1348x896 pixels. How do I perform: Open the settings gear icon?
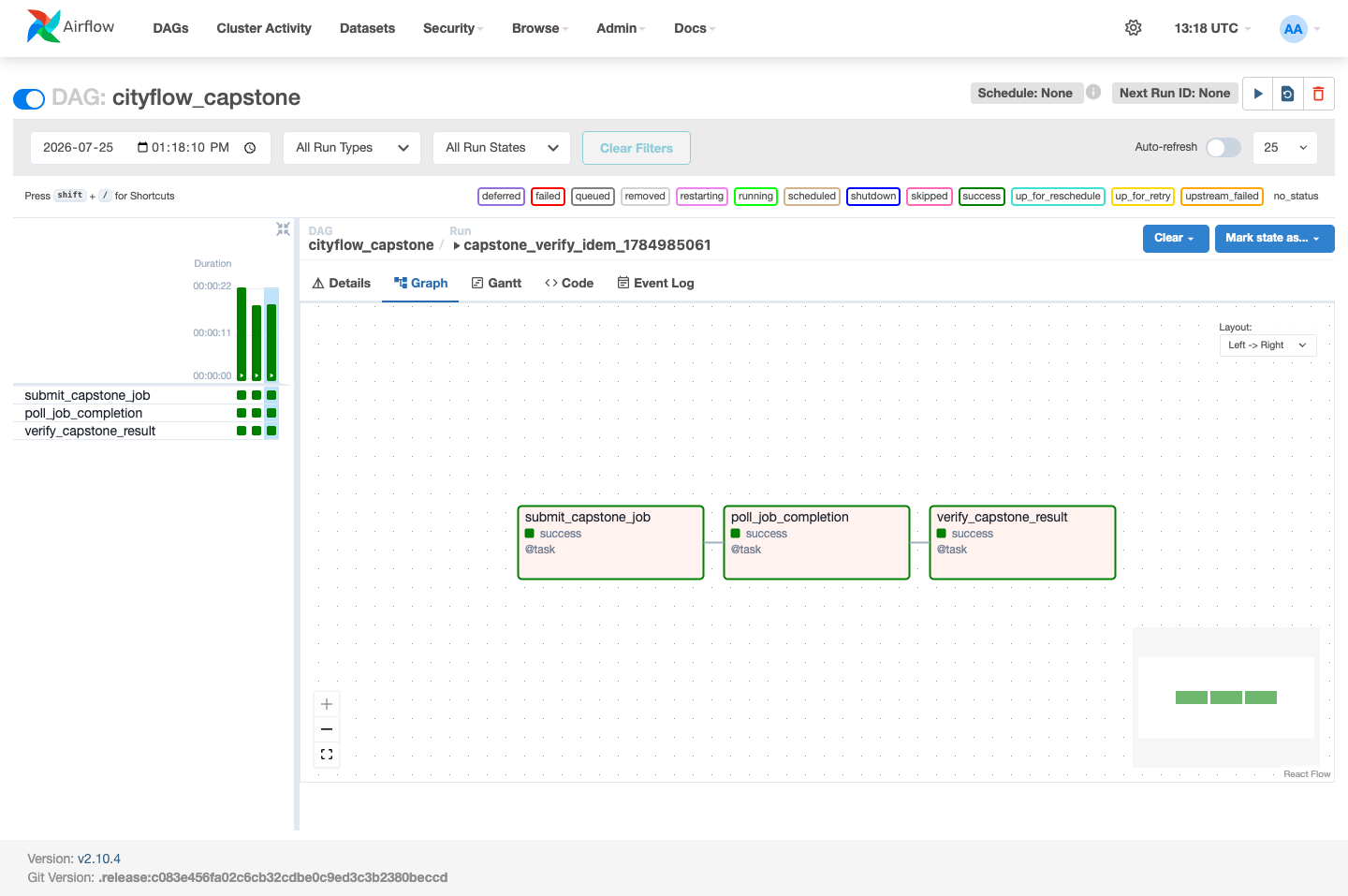tap(1133, 28)
